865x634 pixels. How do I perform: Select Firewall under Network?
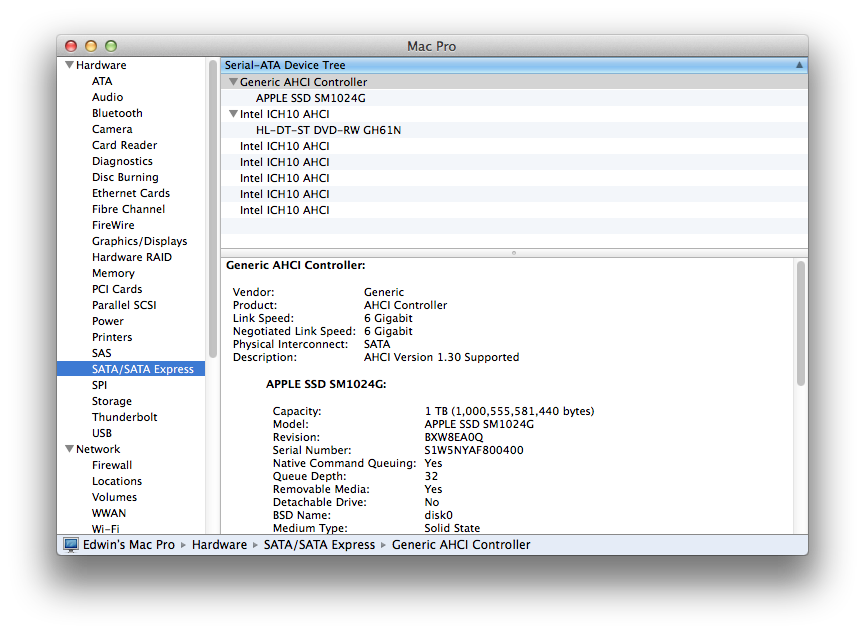(x=112, y=465)
